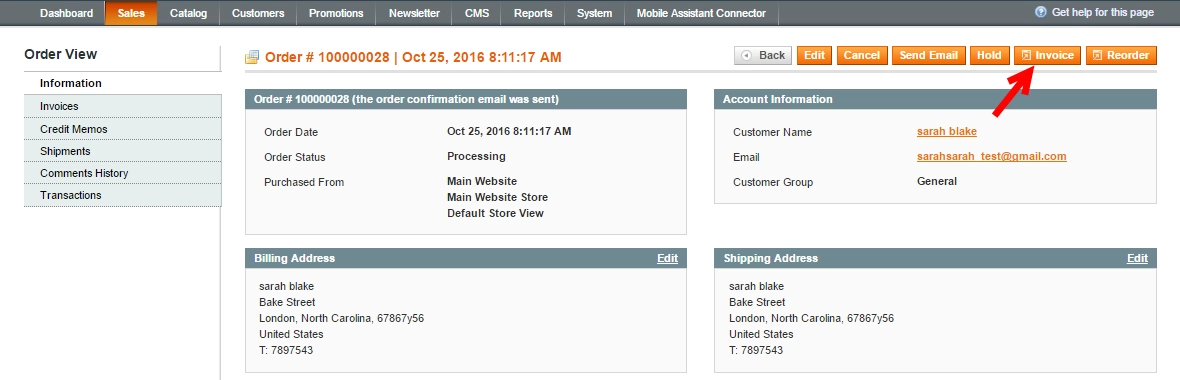The image size is (1180, 380).
Task: Switch to the Credit Memos tab
Action: pos(123,129)
